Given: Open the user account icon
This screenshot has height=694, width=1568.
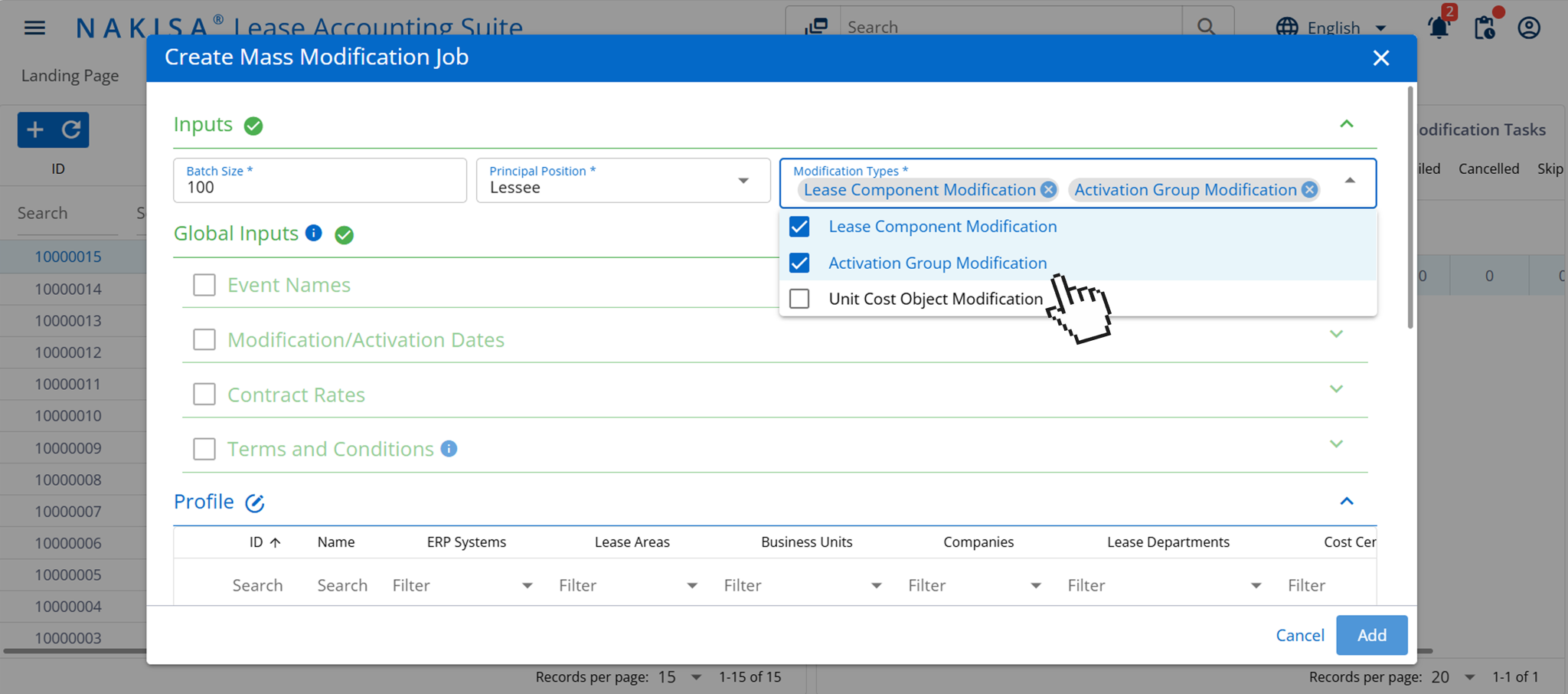Looking at the screenshot, I should pos(1528,27).
